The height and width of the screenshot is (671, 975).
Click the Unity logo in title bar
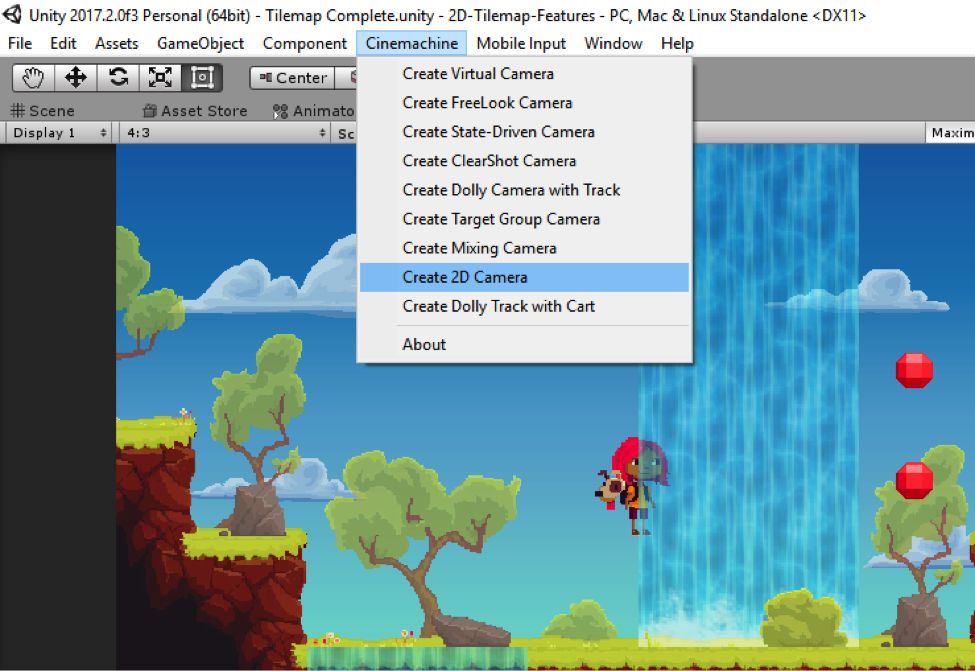[12, 14]
